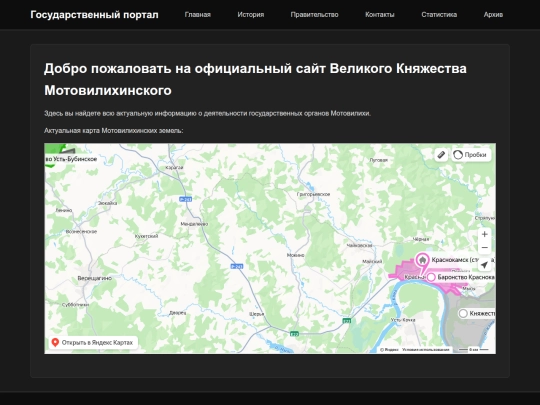Click the Кукетский label on map
Viewport: 540px width, 405px height.
click(146, 236)
